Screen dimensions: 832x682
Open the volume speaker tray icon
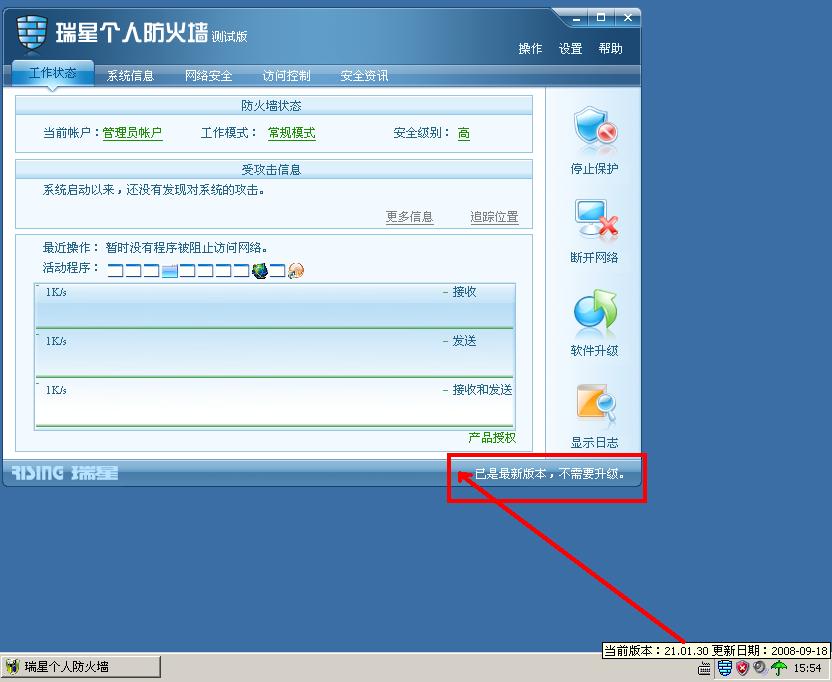[760, 667]
